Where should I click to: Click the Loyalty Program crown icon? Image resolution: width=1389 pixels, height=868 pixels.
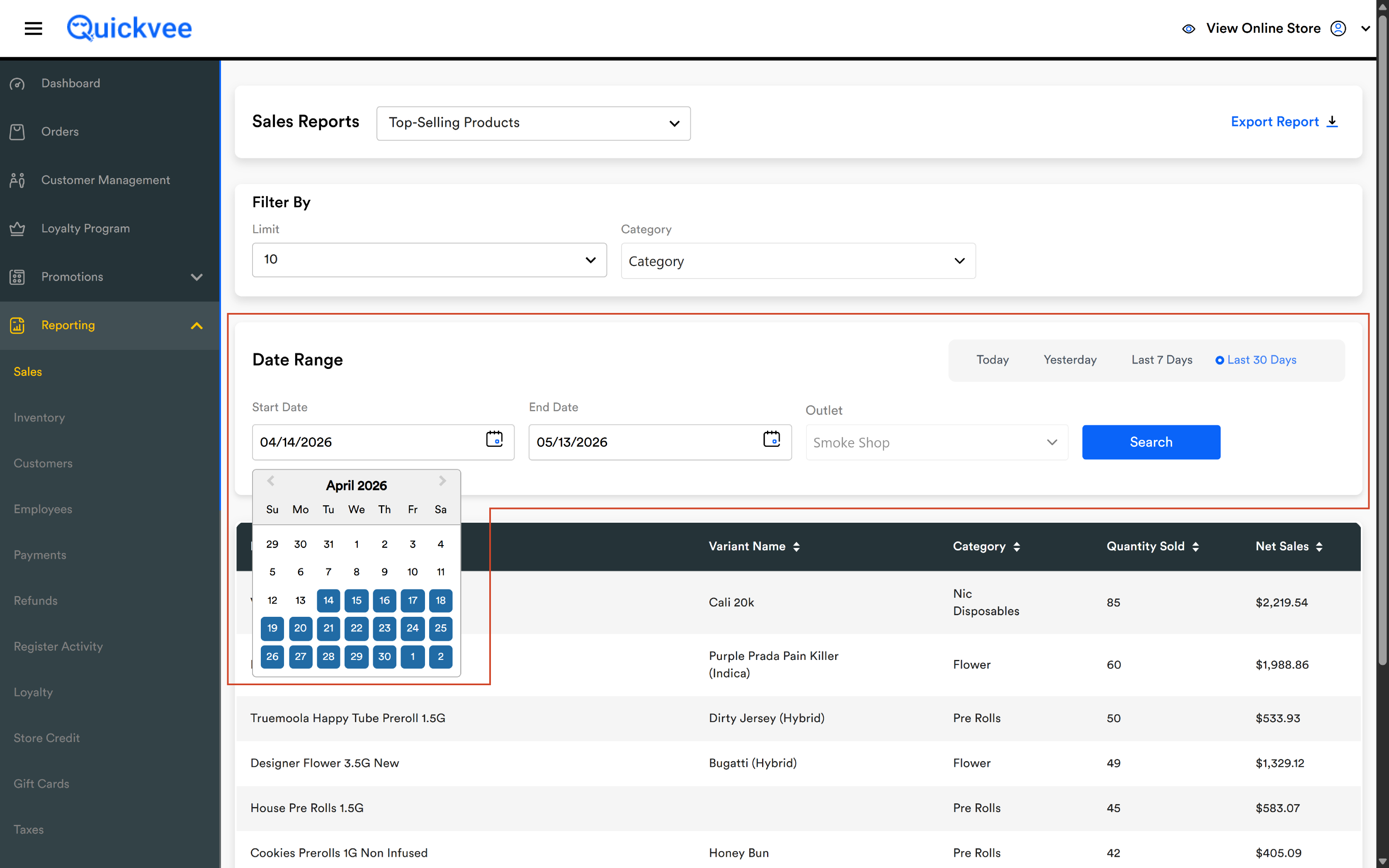17,228
